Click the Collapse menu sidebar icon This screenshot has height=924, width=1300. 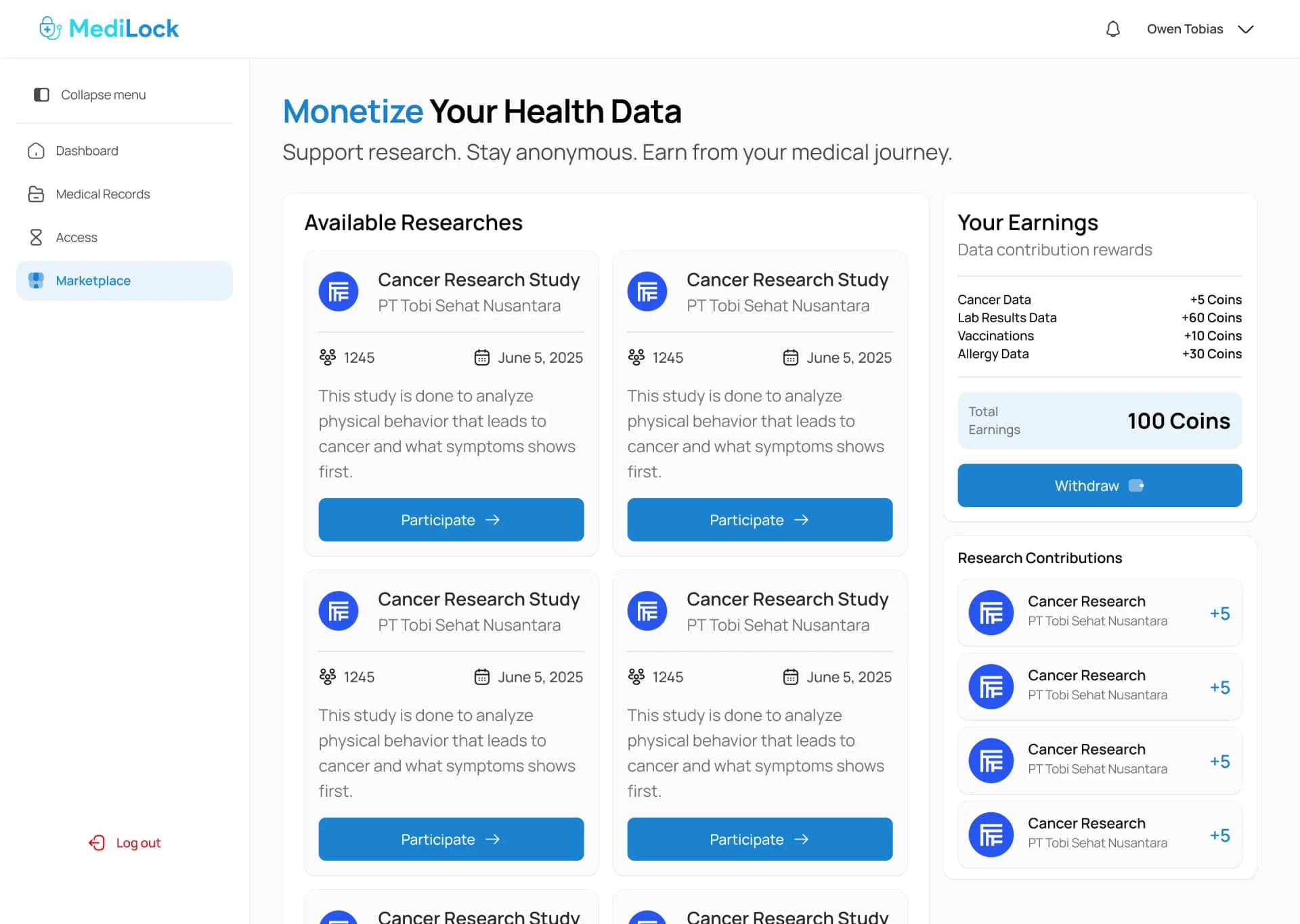click(41, 95)
